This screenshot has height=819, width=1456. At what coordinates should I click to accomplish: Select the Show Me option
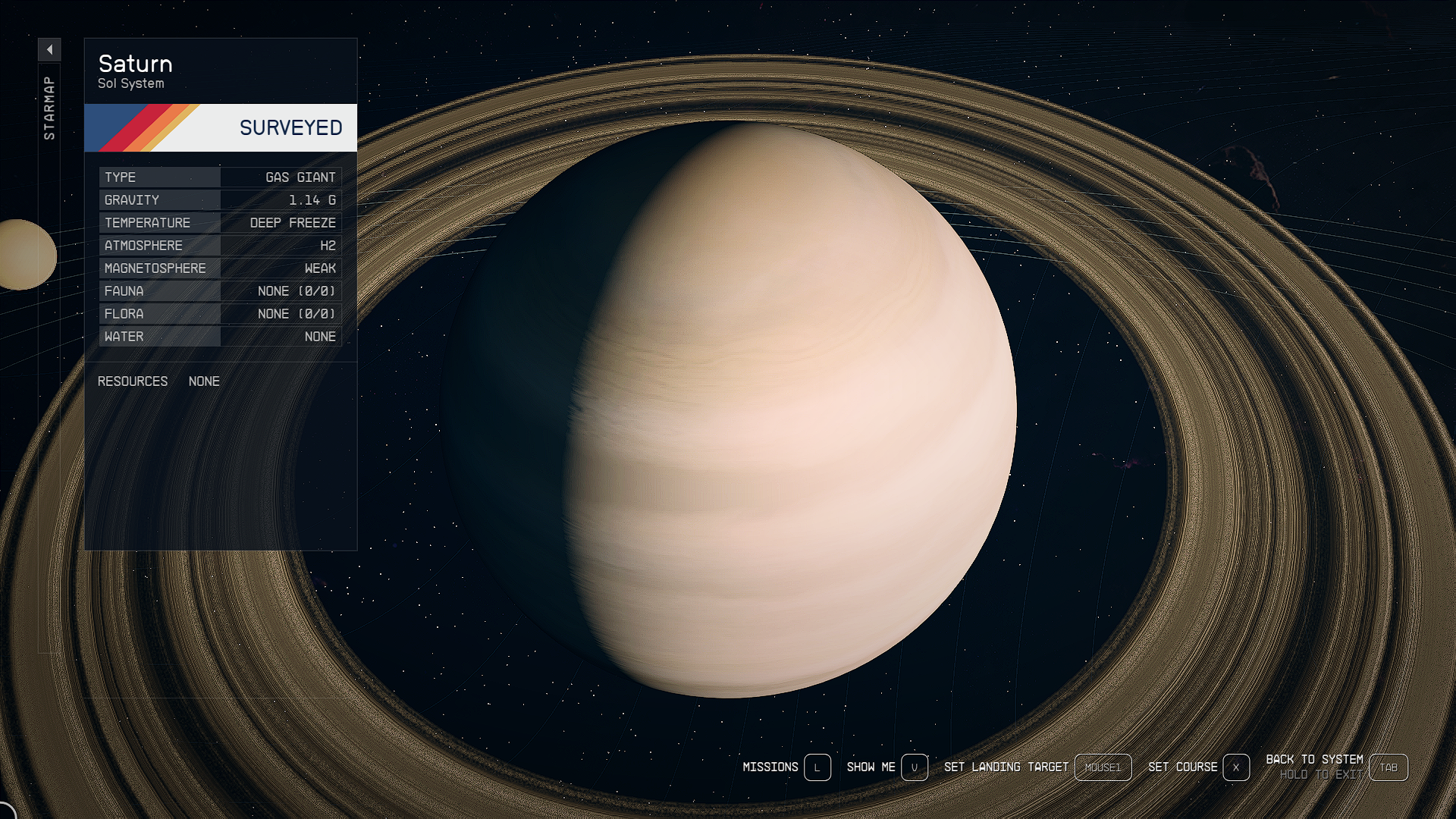pos(871,767)
